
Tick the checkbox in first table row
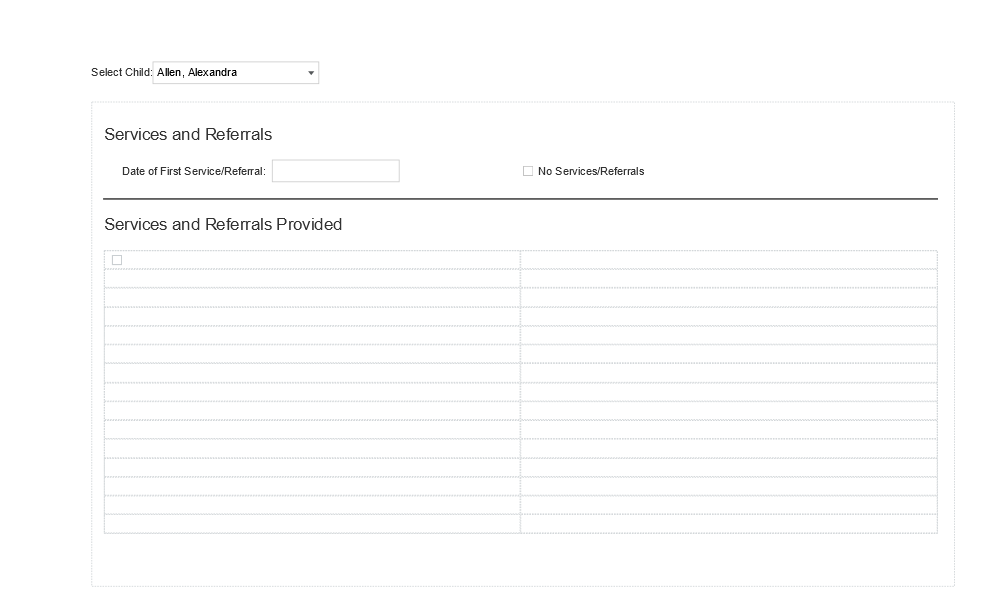(117, 260)
